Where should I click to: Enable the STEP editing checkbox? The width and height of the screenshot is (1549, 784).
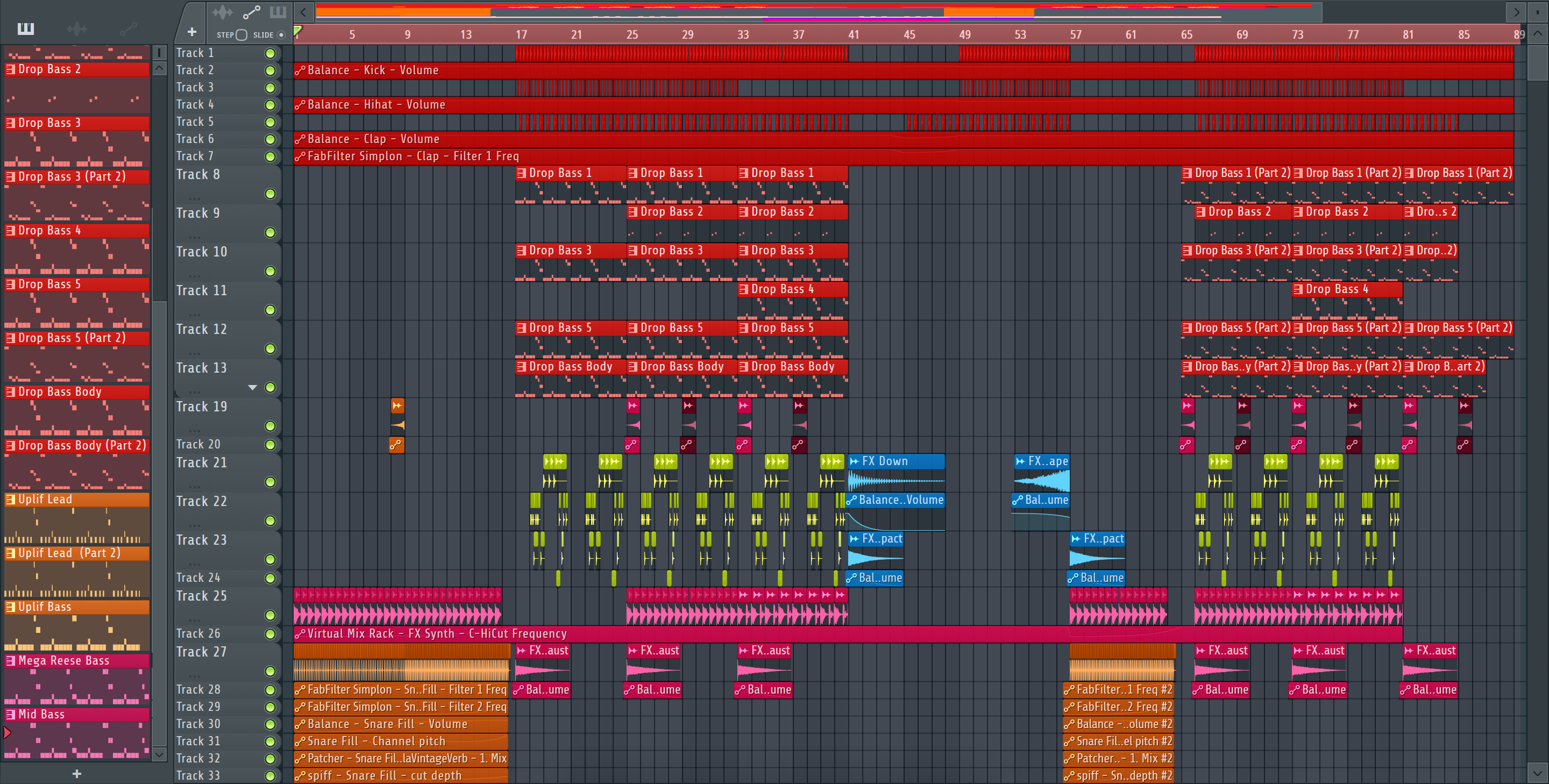coord(241,35)
